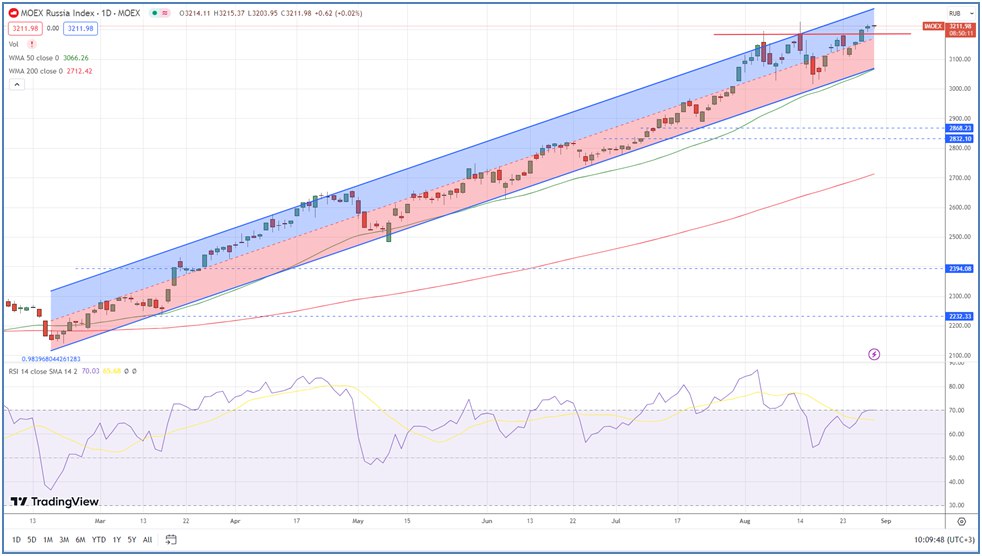982x556 pixels.
Task: Select the 3M time range
Action: click(64, 540)
